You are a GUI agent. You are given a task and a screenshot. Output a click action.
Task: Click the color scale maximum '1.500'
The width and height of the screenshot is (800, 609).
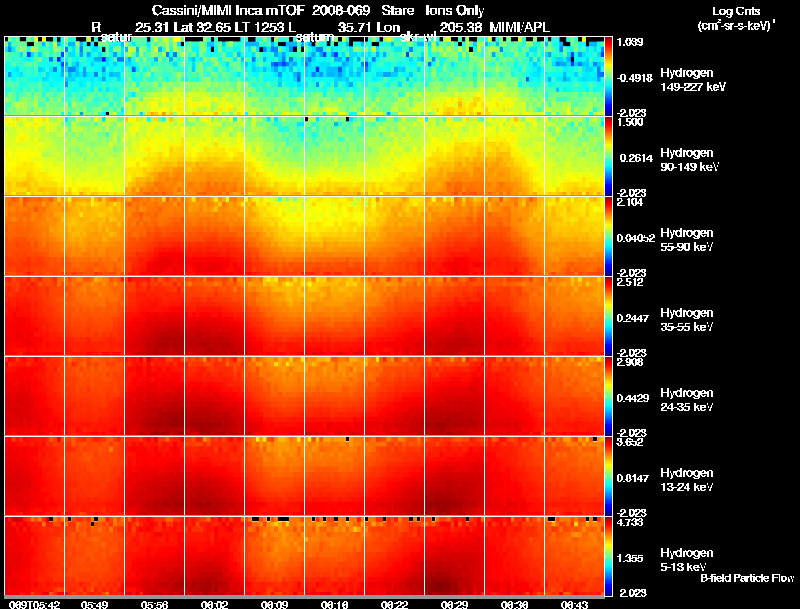(x=630, y=122)
